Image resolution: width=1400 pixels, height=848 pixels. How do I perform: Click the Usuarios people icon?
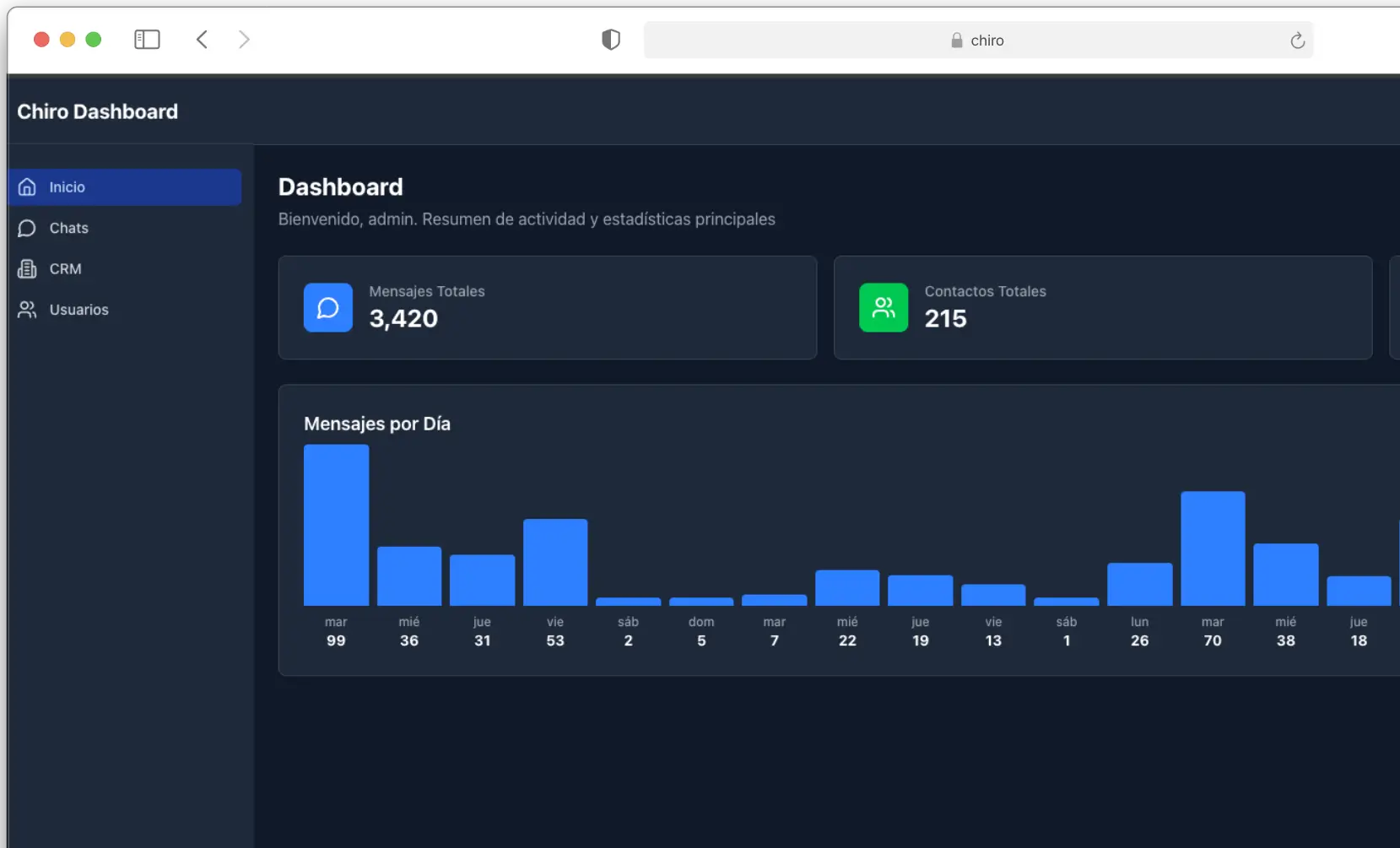coord(27,310)
